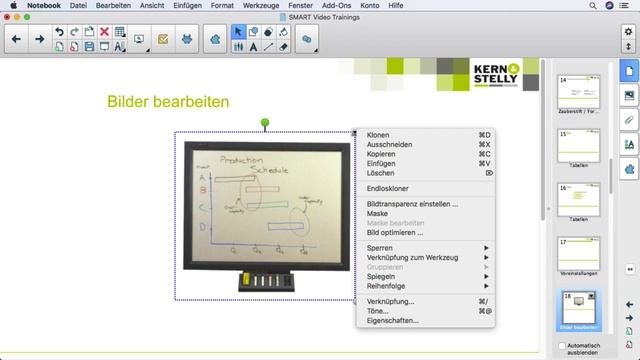Click the red X delete icon

(104, 32)
